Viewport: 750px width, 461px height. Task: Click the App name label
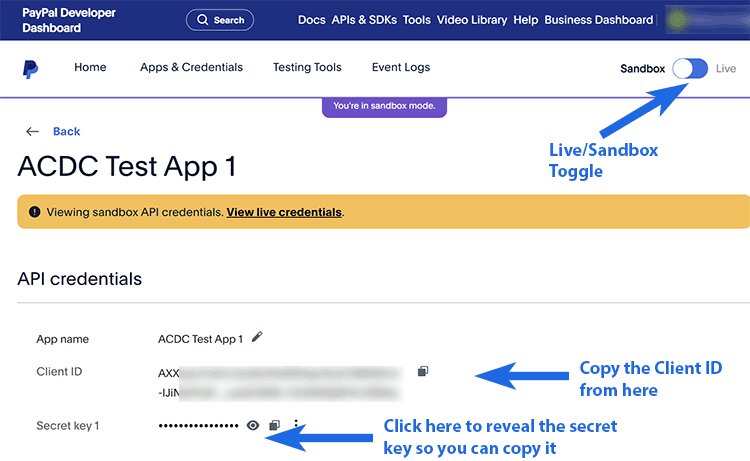pyautogui.click(x=63, y=339)
